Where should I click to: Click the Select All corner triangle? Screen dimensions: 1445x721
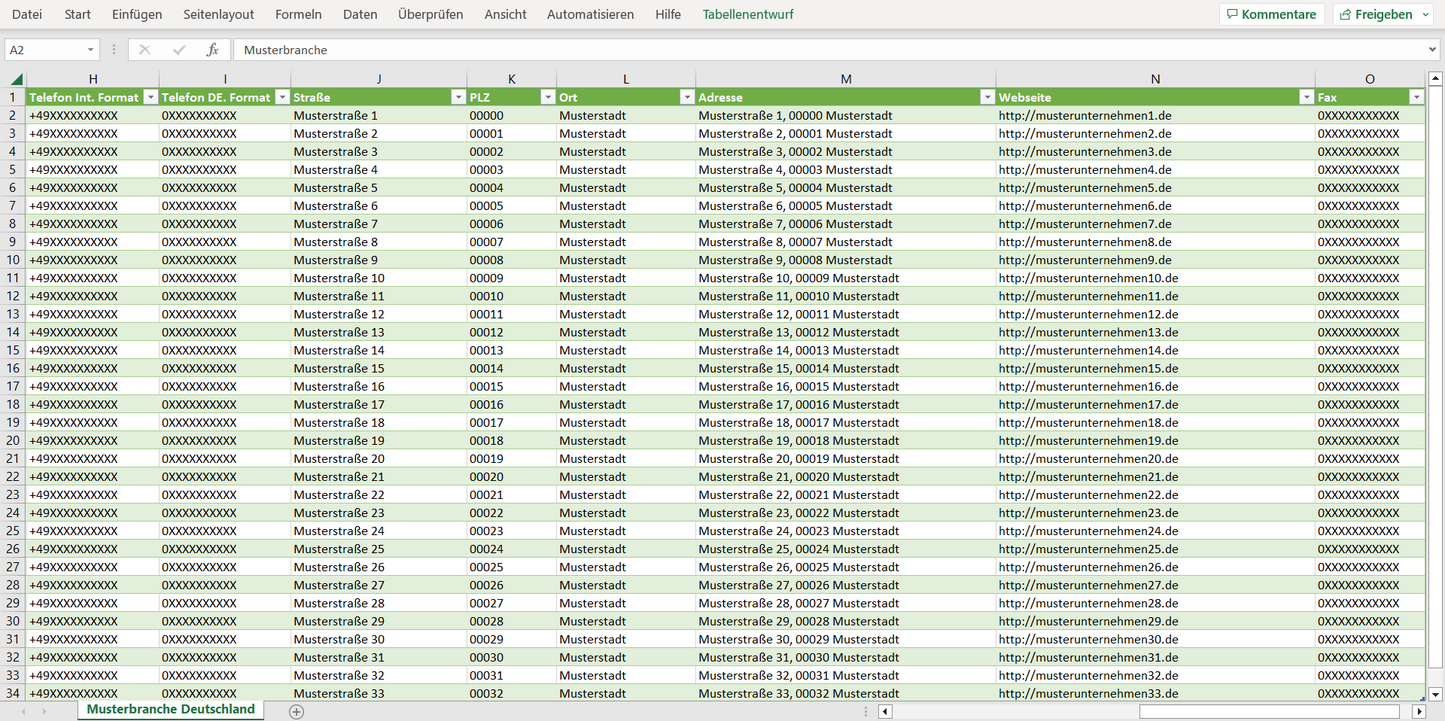(16, 79)
